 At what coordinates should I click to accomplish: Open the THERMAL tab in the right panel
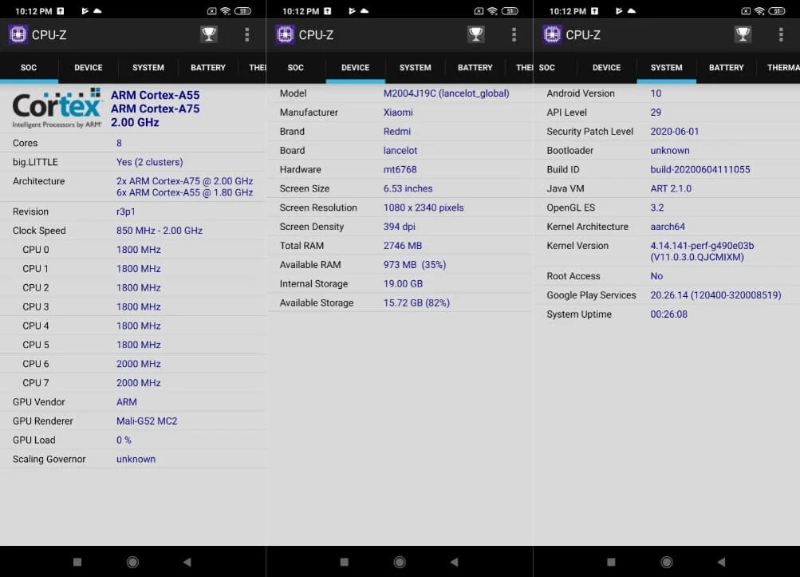[x=782, y=67]
